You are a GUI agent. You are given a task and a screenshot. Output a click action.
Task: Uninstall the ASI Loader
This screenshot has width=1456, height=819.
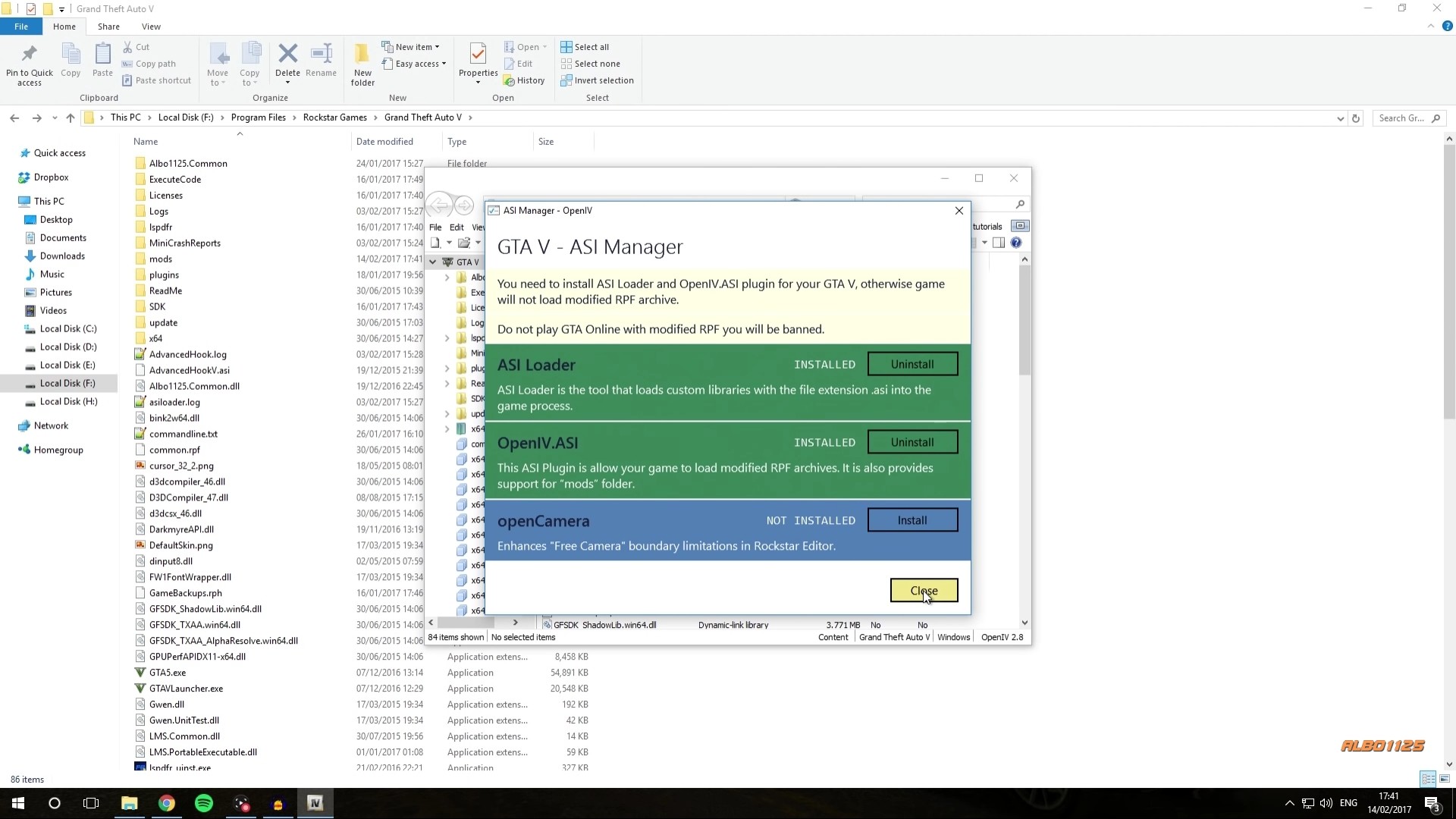point(912,364)
